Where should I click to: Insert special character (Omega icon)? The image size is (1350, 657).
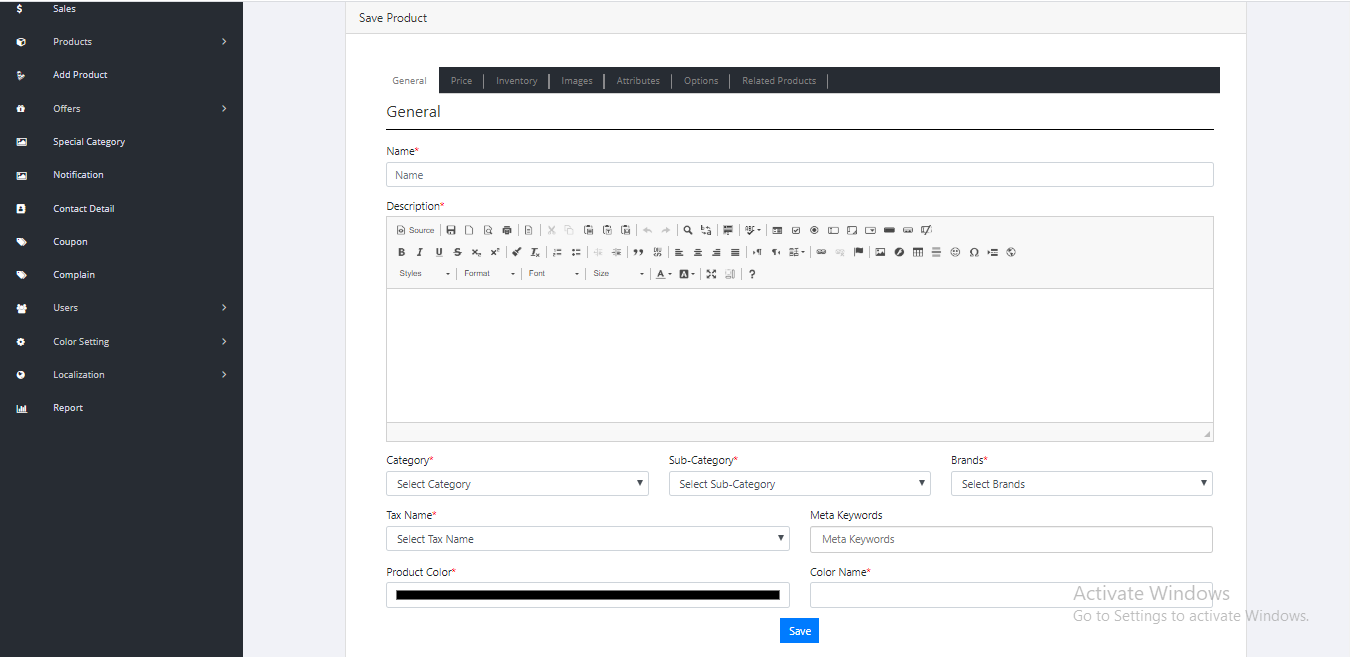click(x=974, y=252)
